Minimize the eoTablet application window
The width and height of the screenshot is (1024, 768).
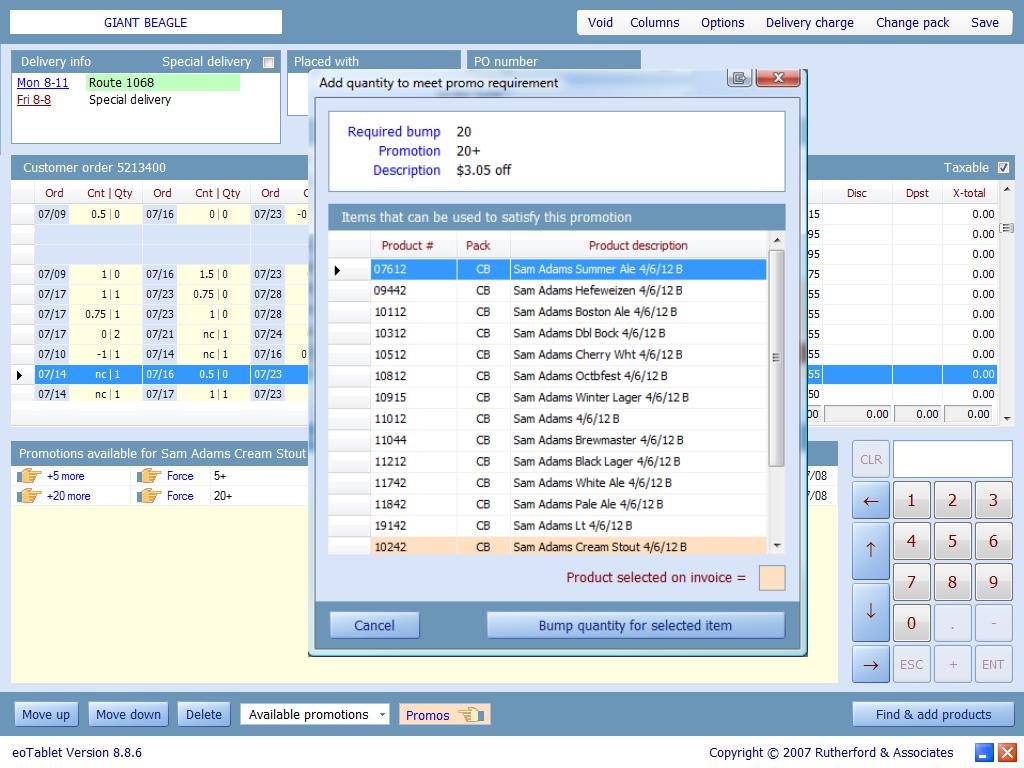[x=985, y=752]
